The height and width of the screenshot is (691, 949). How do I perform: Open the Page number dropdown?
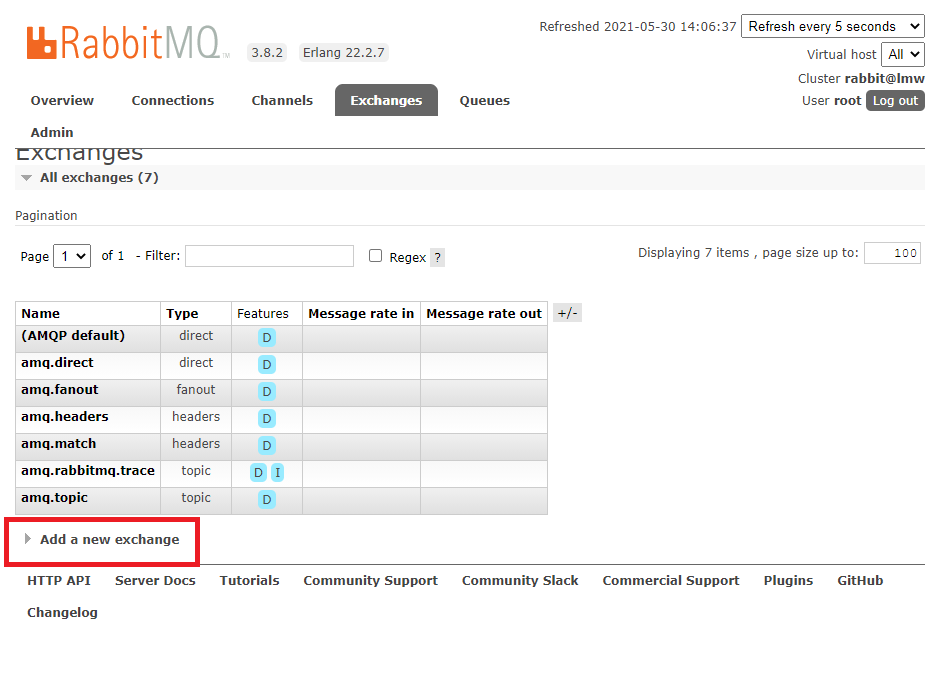(72, 256)
